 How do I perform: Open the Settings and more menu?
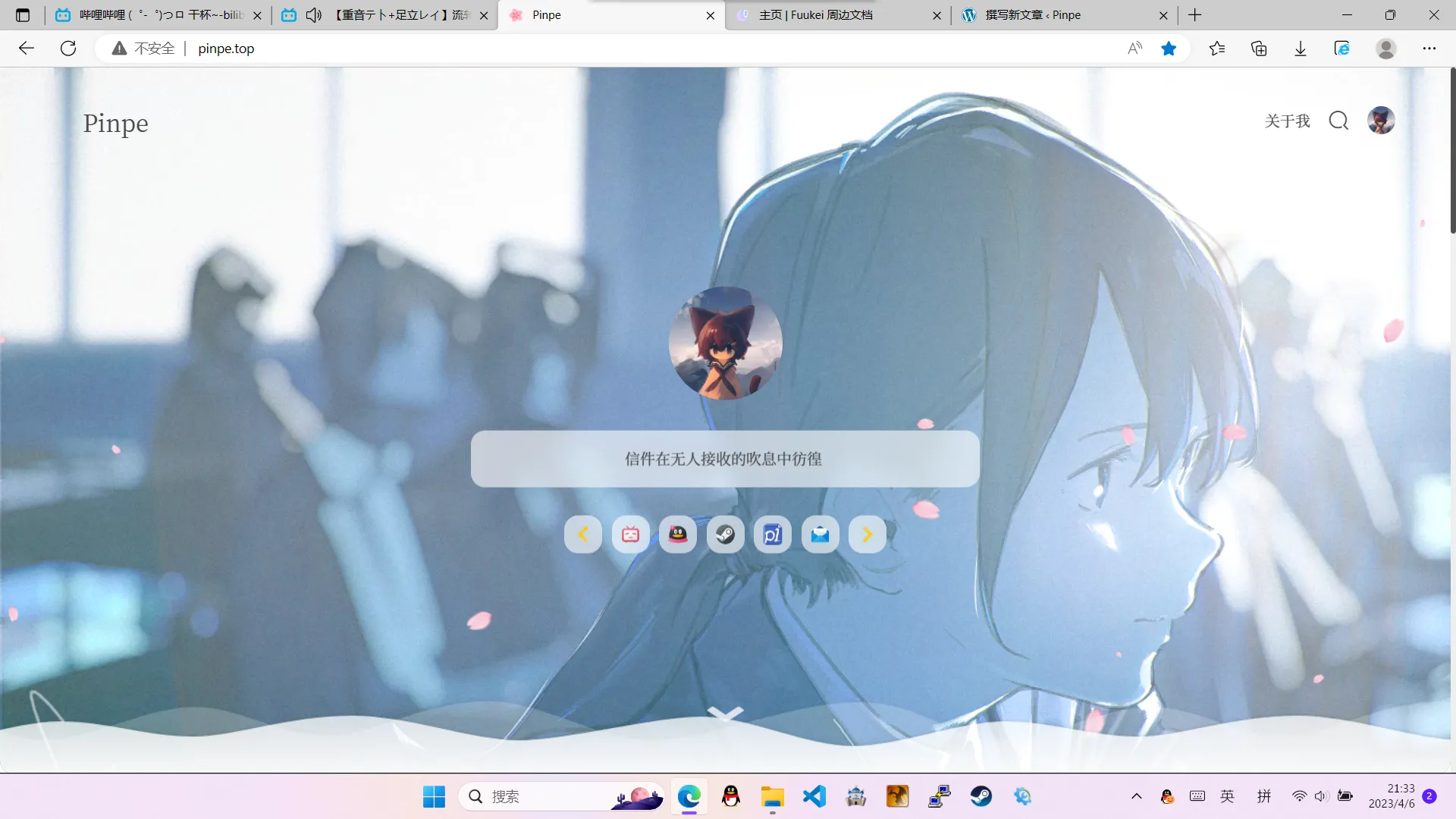point(1429,49)
